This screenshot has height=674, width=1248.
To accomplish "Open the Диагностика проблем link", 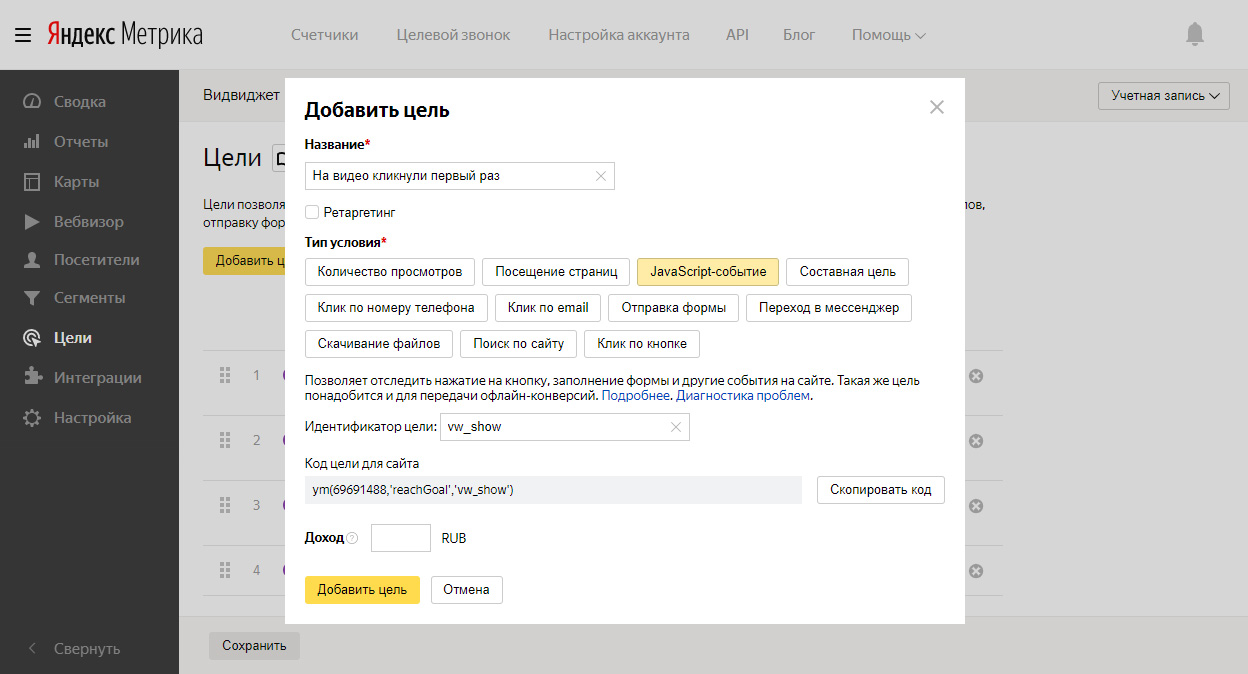I will click(744, 396).
